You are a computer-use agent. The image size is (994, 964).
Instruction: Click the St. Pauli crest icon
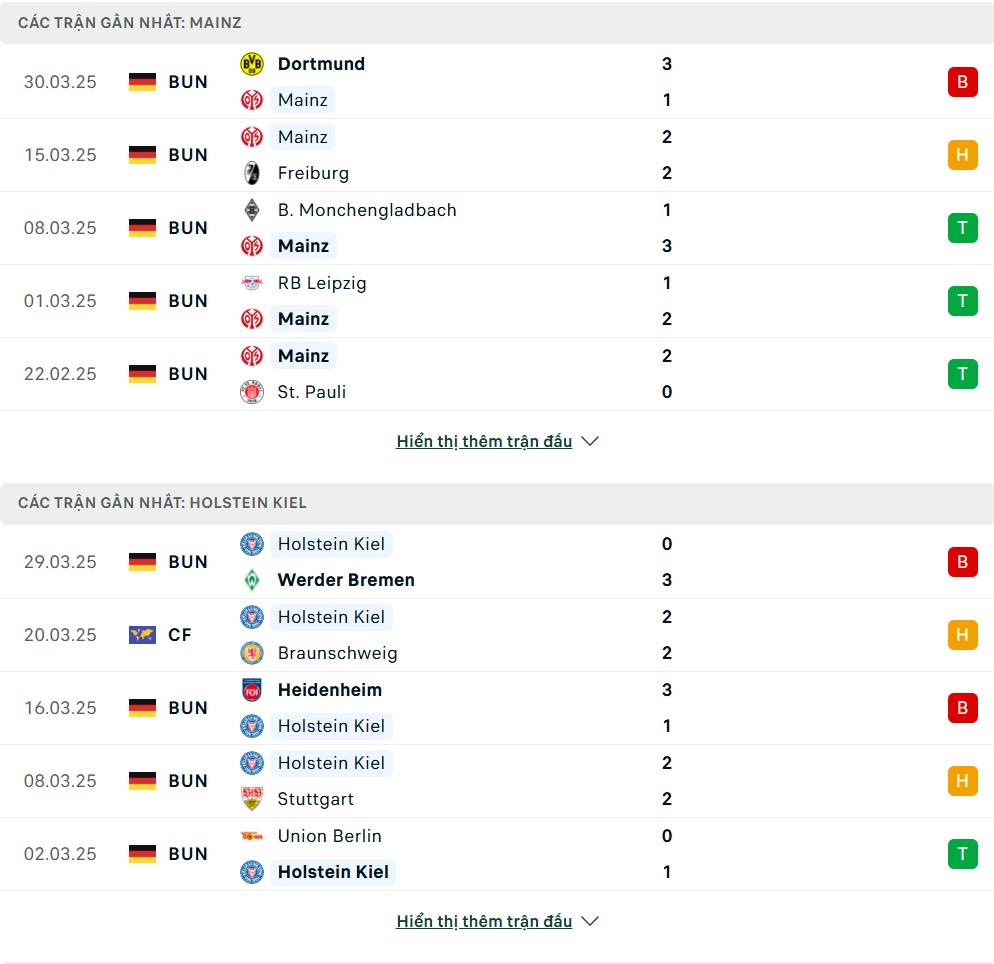coord(252,392)
